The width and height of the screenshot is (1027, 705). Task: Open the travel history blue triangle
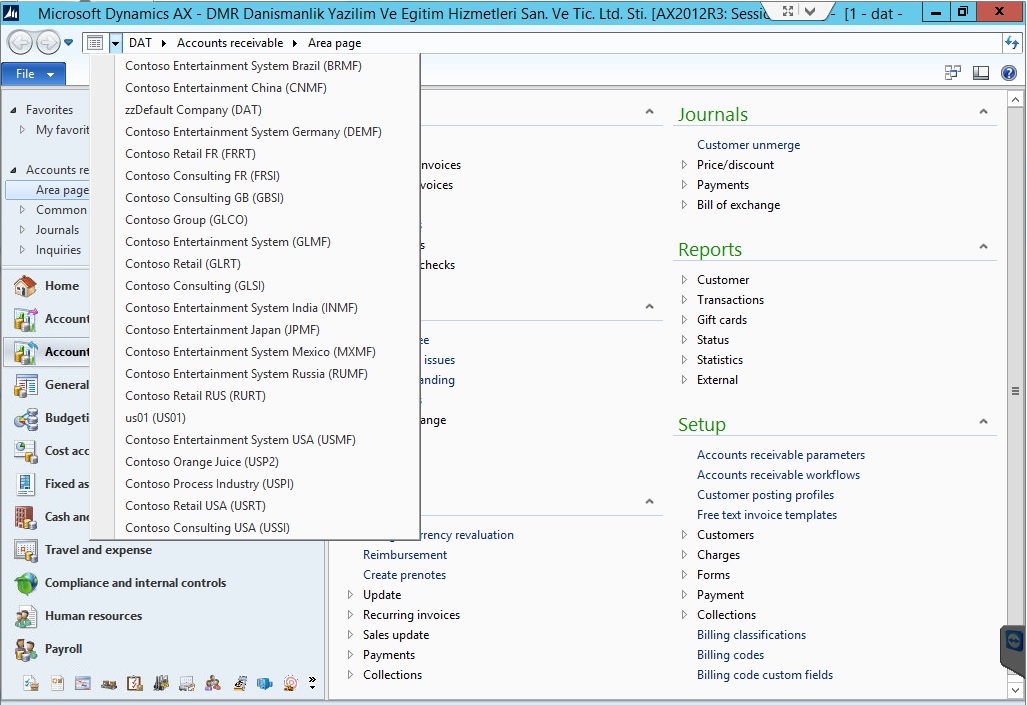pos(68,43)
